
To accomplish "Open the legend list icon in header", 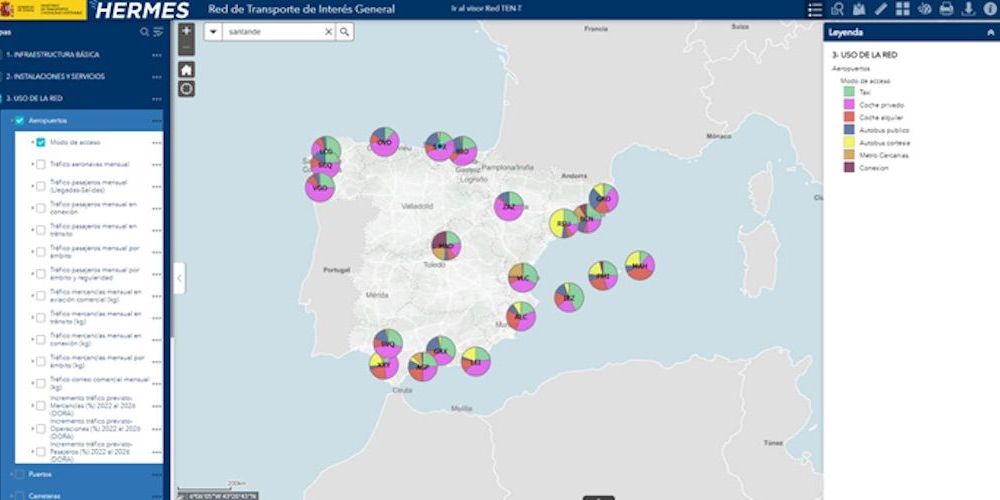I will pos(815,9).
